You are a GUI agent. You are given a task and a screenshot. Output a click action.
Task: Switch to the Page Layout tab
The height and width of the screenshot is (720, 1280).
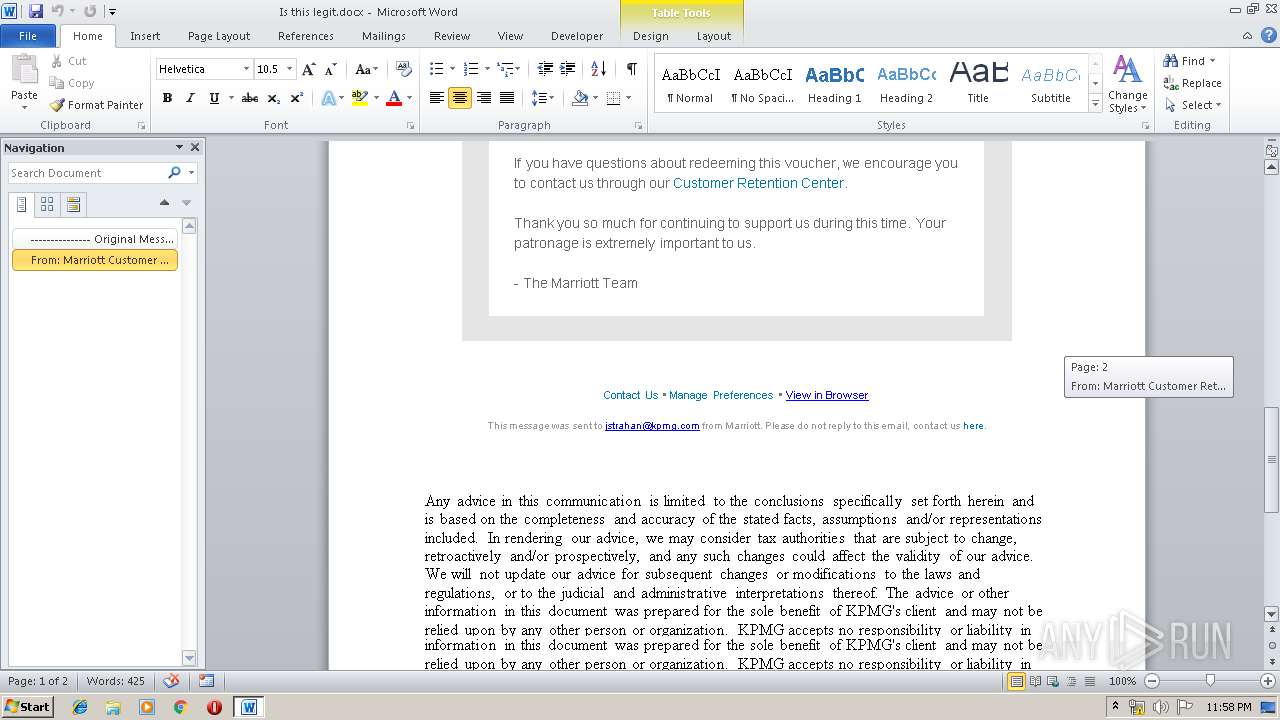219,36
